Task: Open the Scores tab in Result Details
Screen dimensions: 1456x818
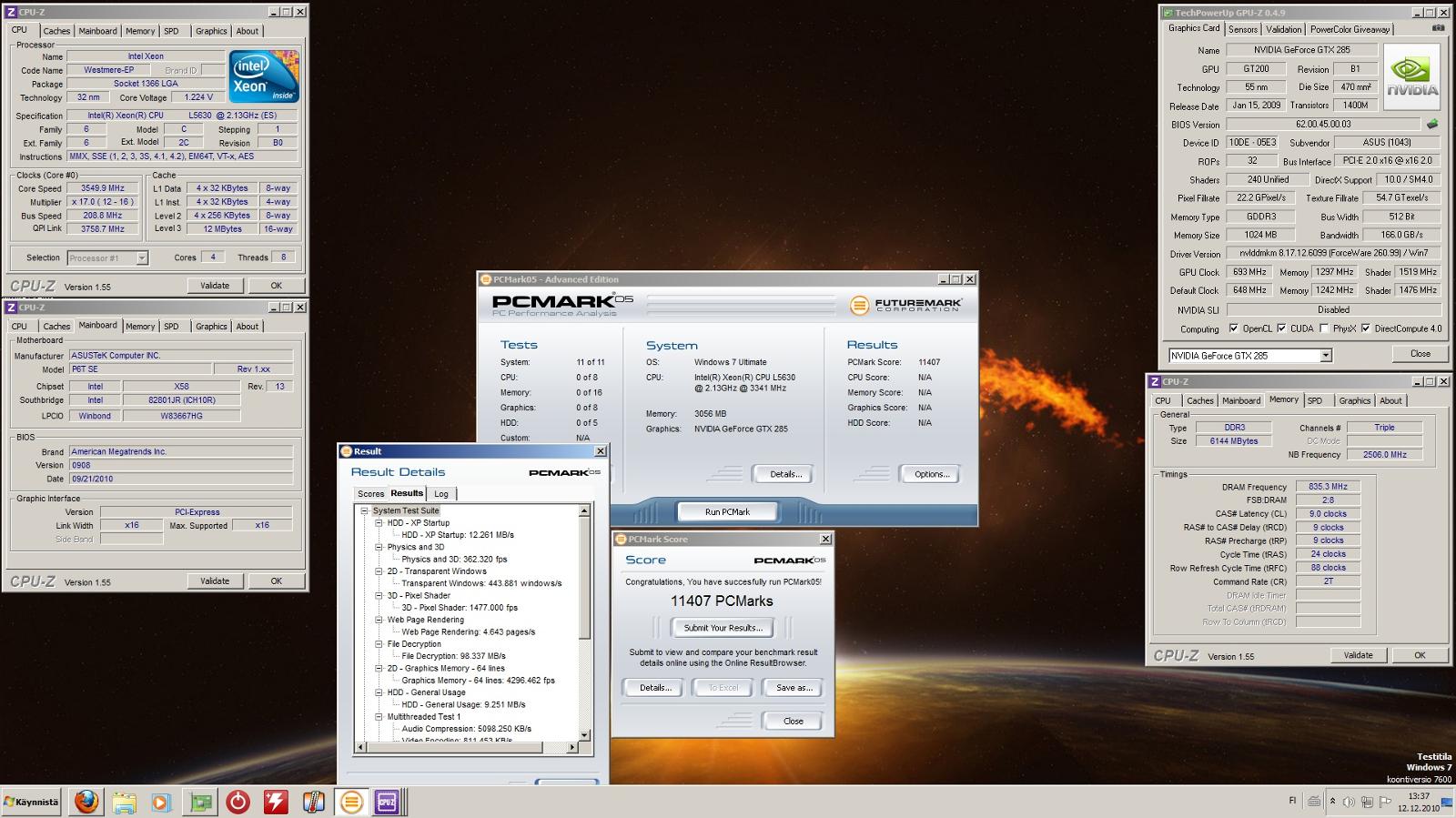Action: 370,494
